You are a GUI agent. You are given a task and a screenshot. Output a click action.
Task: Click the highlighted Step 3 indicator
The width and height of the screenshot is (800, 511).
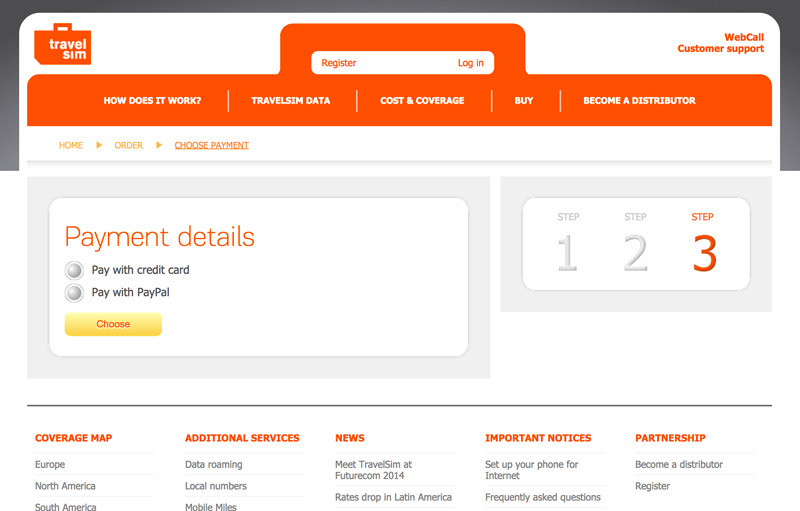point(704,243)
